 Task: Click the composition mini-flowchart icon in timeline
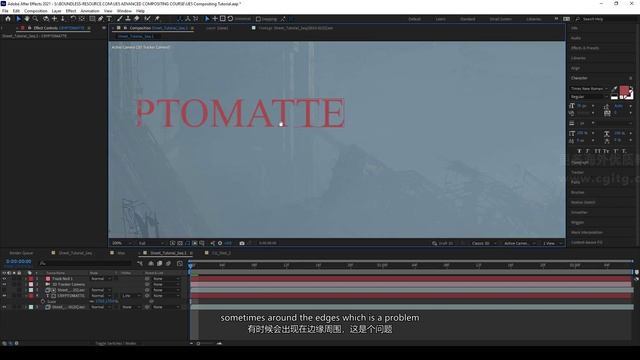coord(140,264)
